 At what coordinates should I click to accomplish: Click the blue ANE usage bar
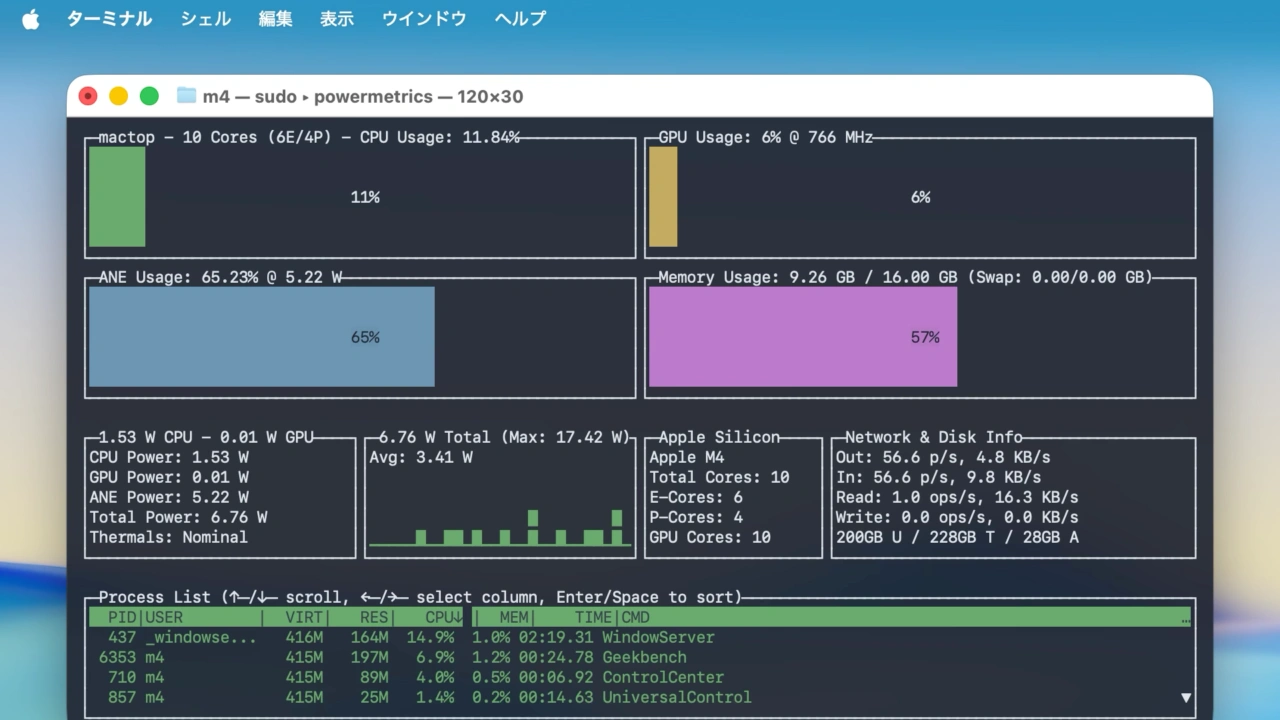(260, 337)
